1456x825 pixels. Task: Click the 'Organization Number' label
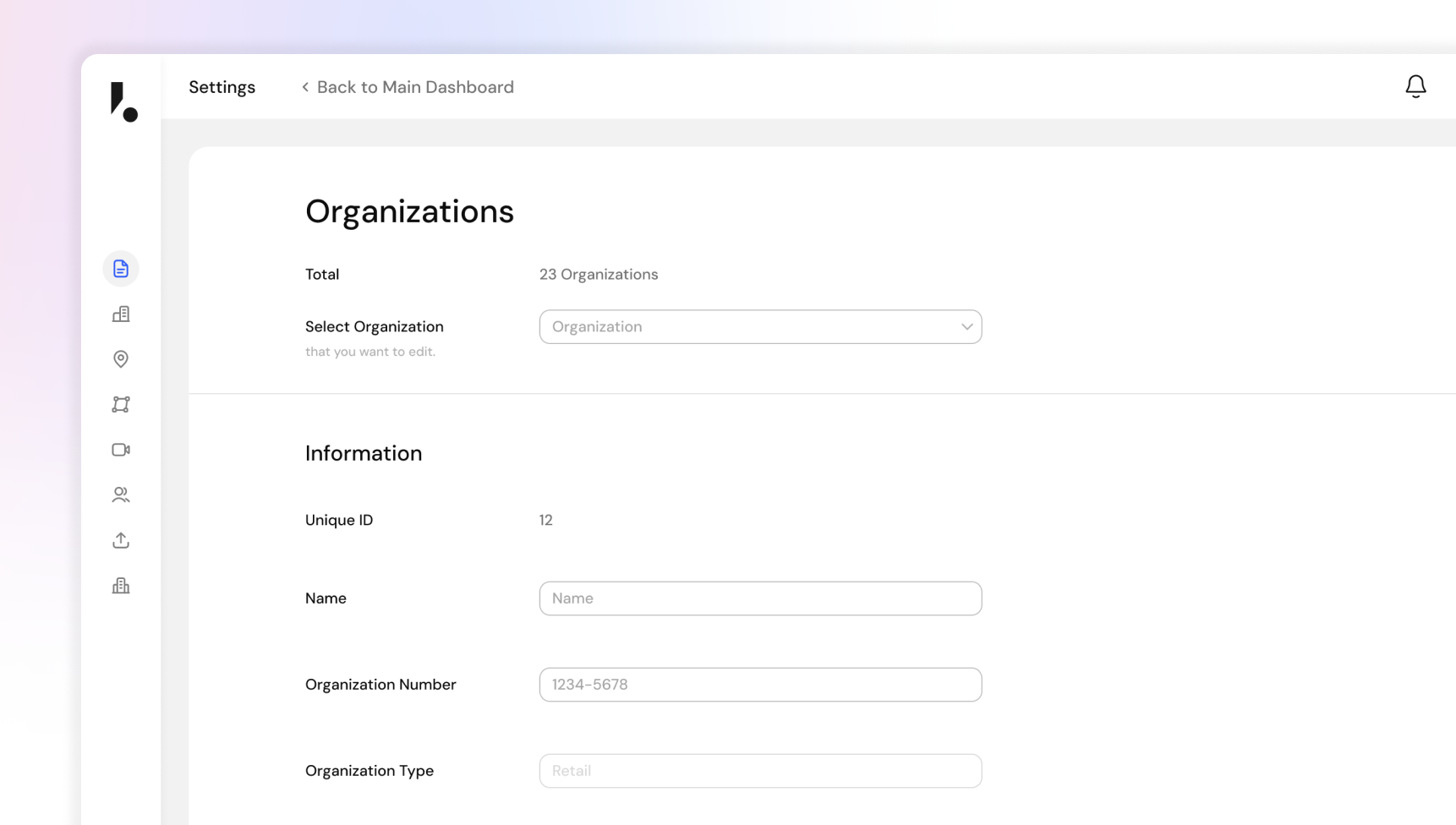click(380, 685)
